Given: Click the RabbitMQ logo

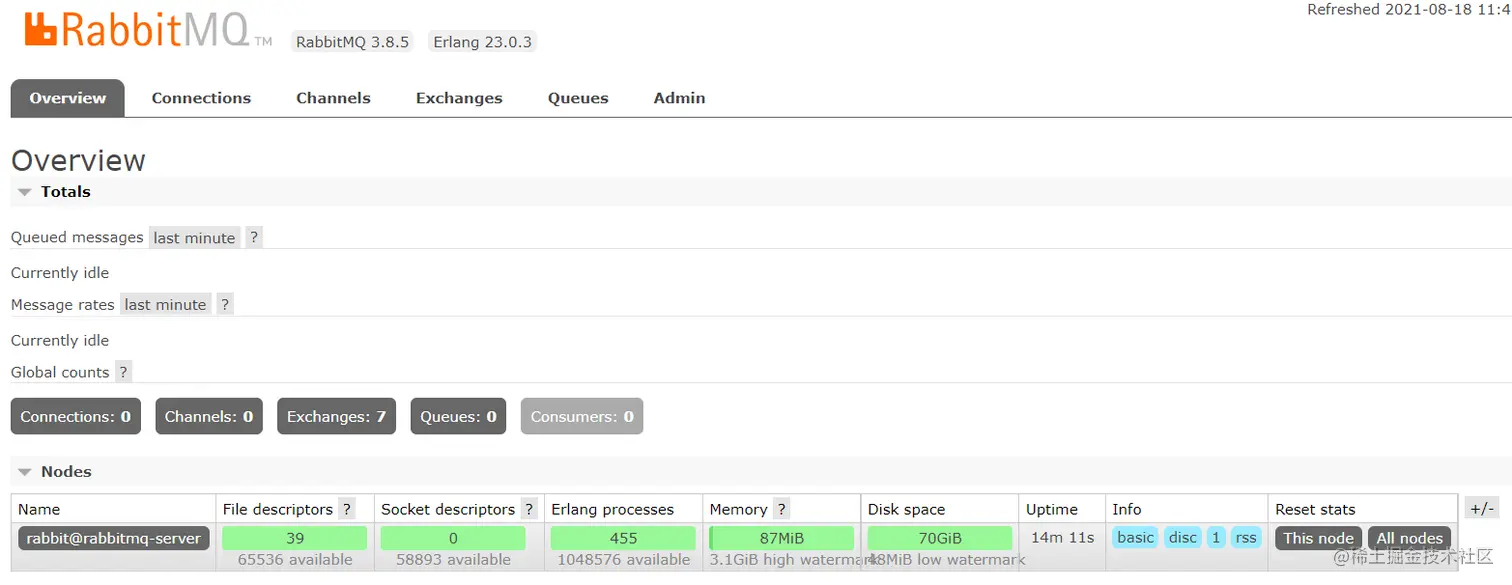Looking at the screenshot, I should tap(148, 30).
